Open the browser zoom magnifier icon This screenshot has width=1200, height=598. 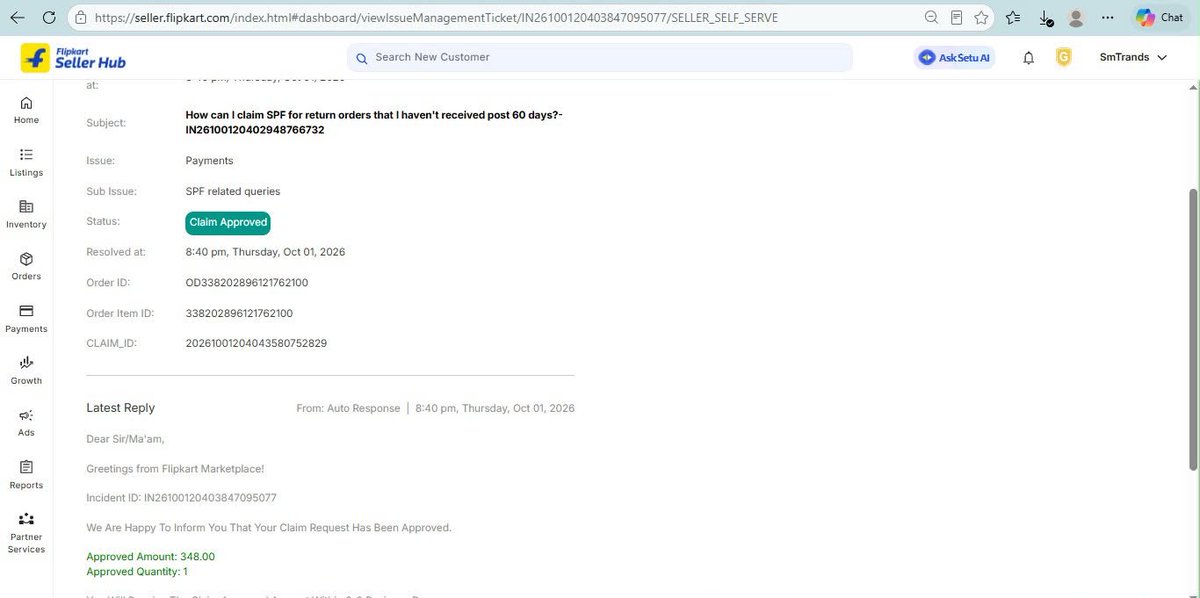(931, 17)
